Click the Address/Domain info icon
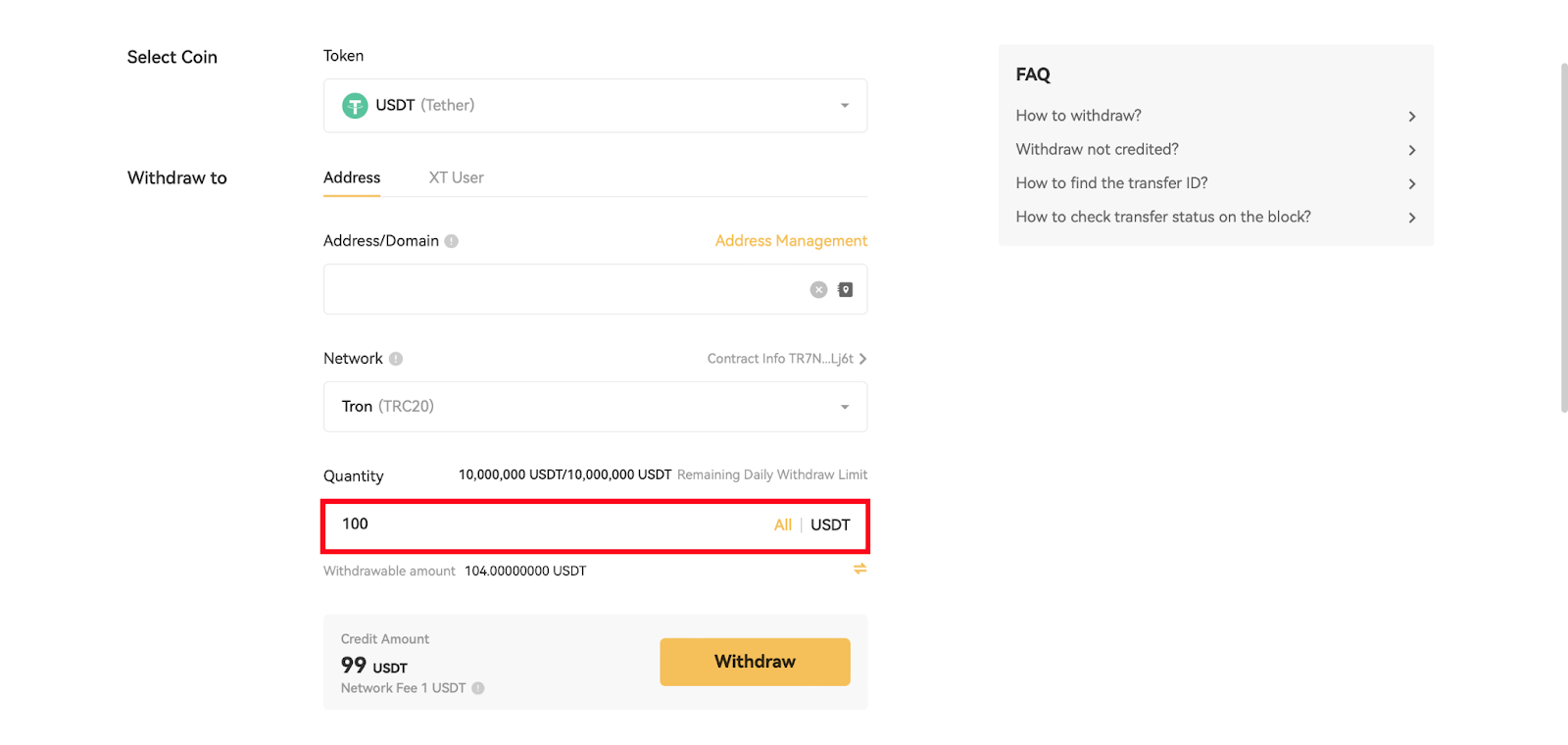The width and height of the screenshot is (1568, 745). [452, 241]
